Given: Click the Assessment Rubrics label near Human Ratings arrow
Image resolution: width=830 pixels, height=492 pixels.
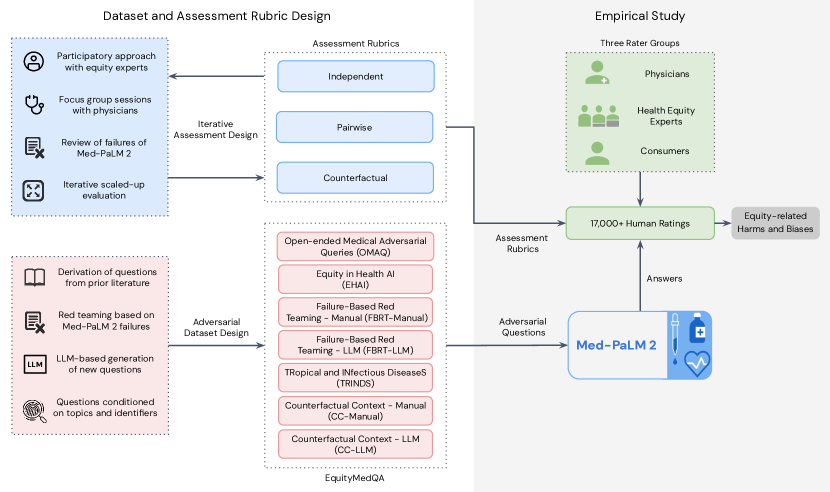Looking at the screenshot, I should point(522,243).
